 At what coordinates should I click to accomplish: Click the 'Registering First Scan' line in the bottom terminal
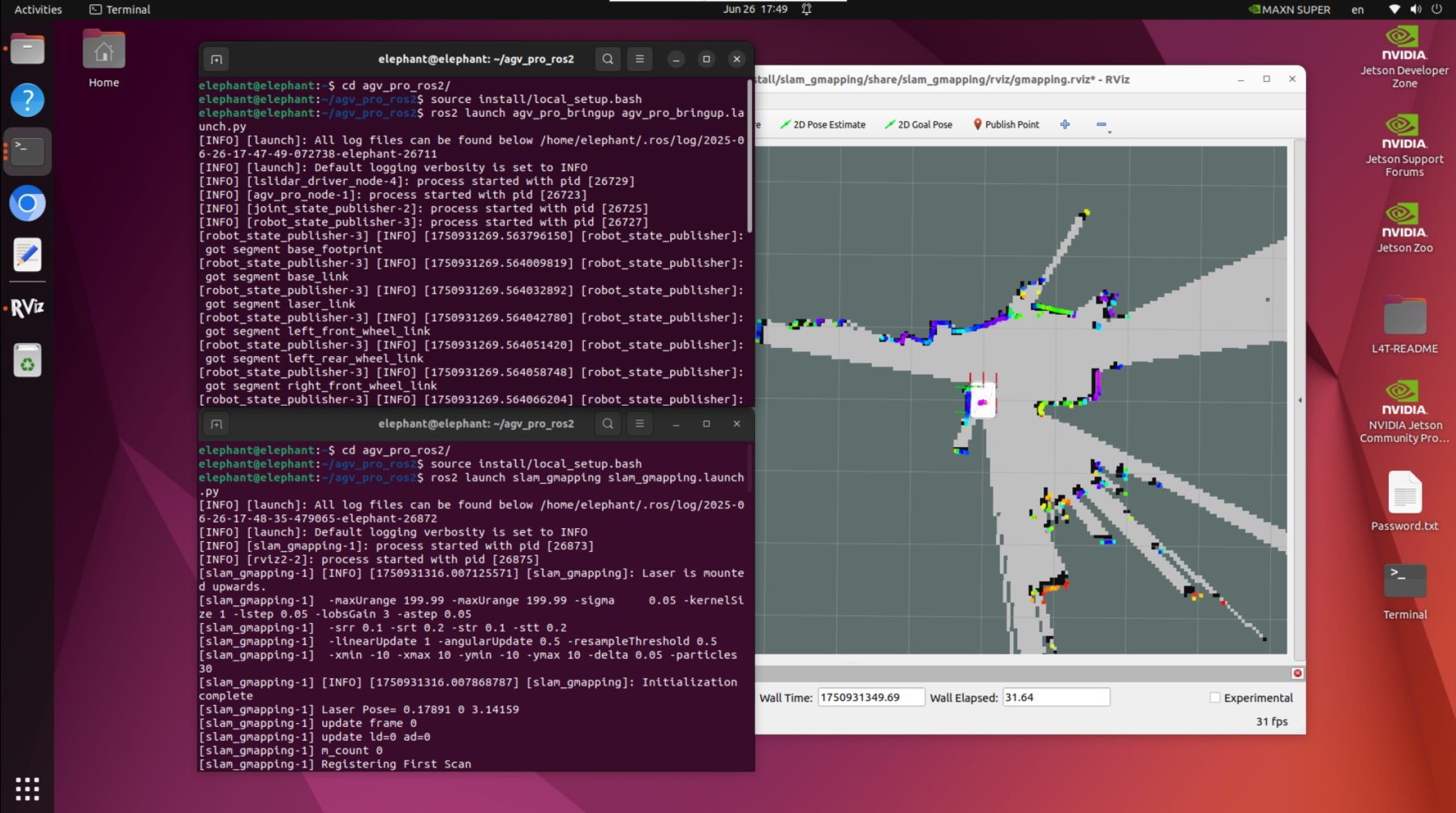(x=335, y=764)
